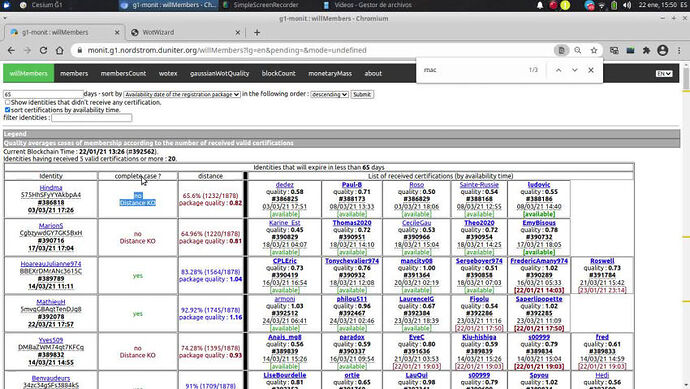The image size is (690, 389).
Task: Open the Chromium profile avatar
Action: pyautogui.click(x=663, y=51)
